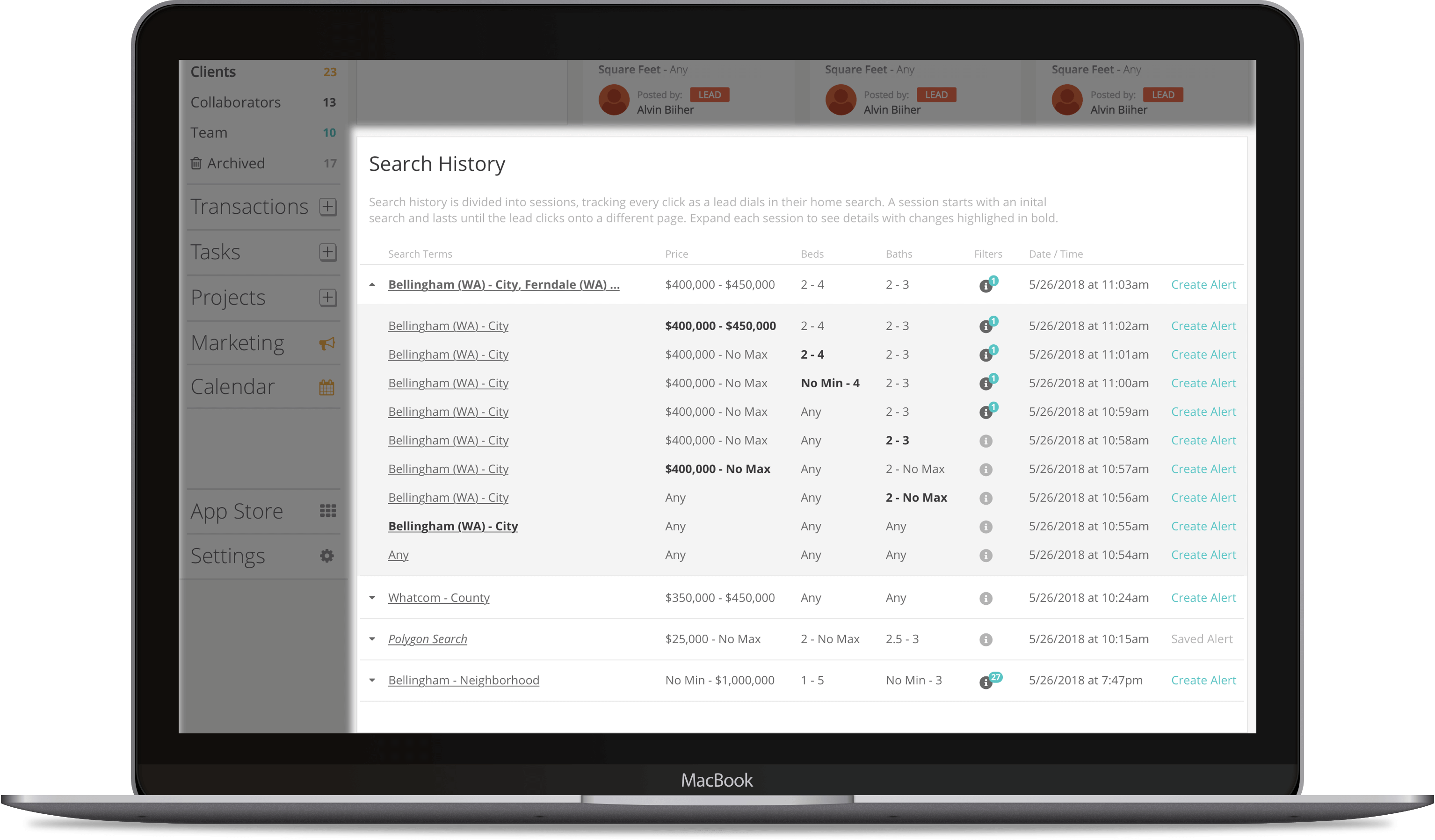Image resolution: width=1435 pixels, height=840 pixels.
Task: Click the Search Terms column header
Action: (420, 254)
